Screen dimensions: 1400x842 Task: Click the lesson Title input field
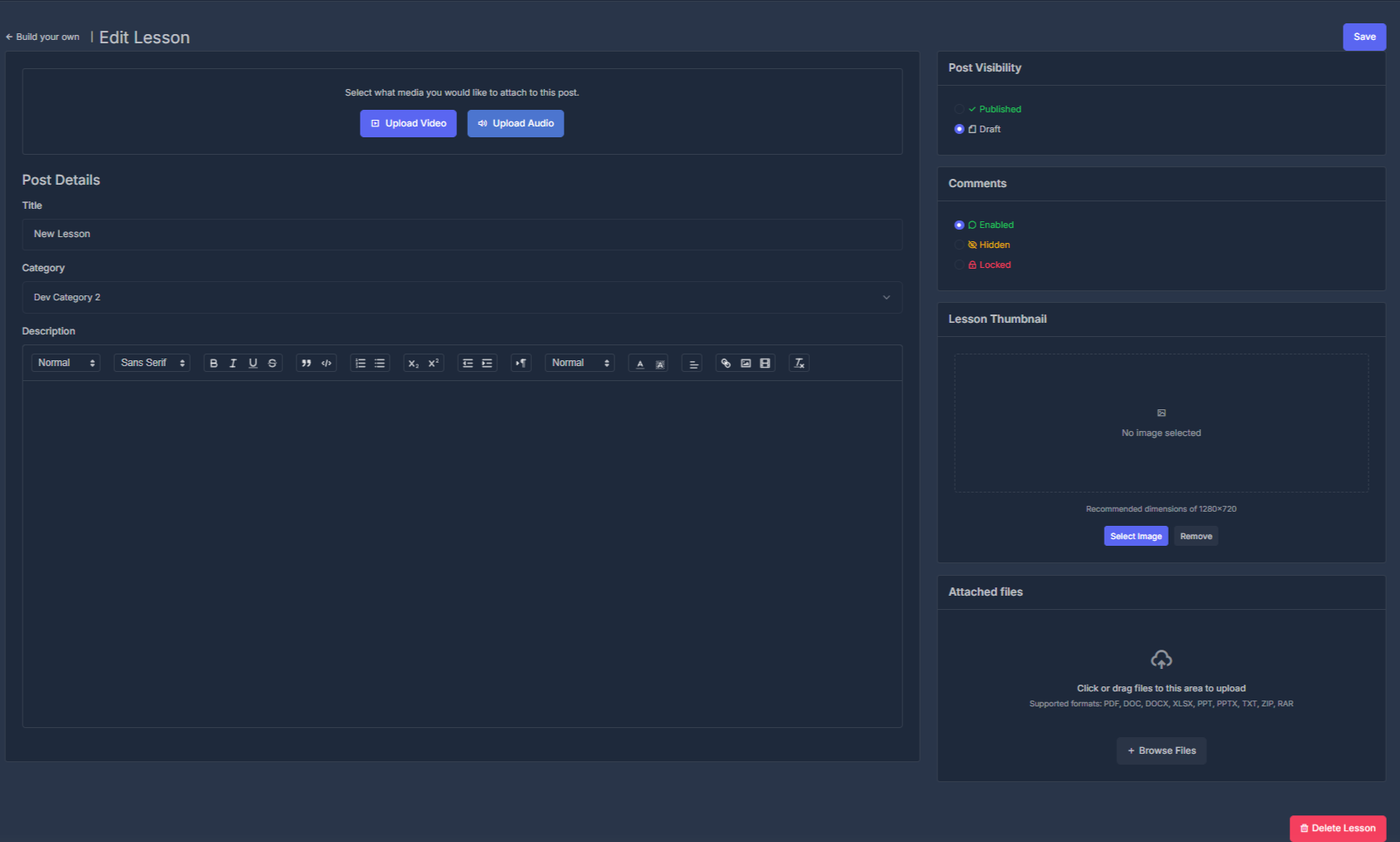pos(462,234)
